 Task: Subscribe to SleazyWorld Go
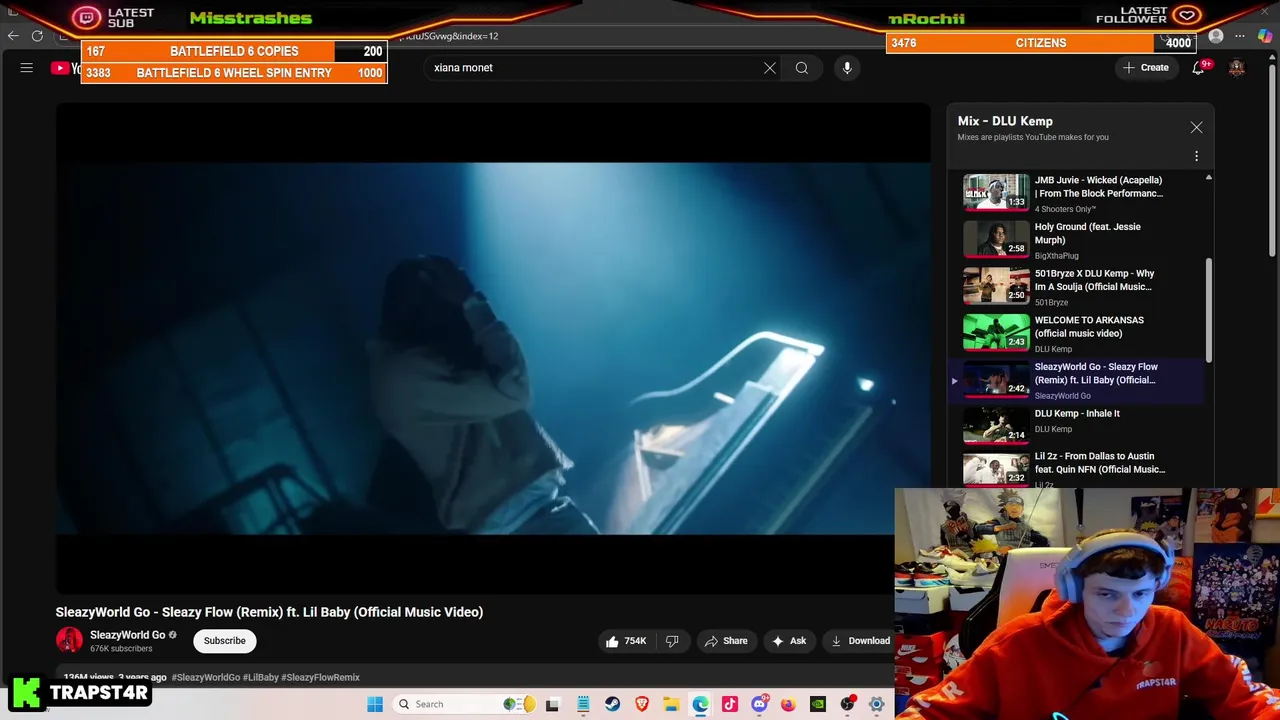[225, 641]
